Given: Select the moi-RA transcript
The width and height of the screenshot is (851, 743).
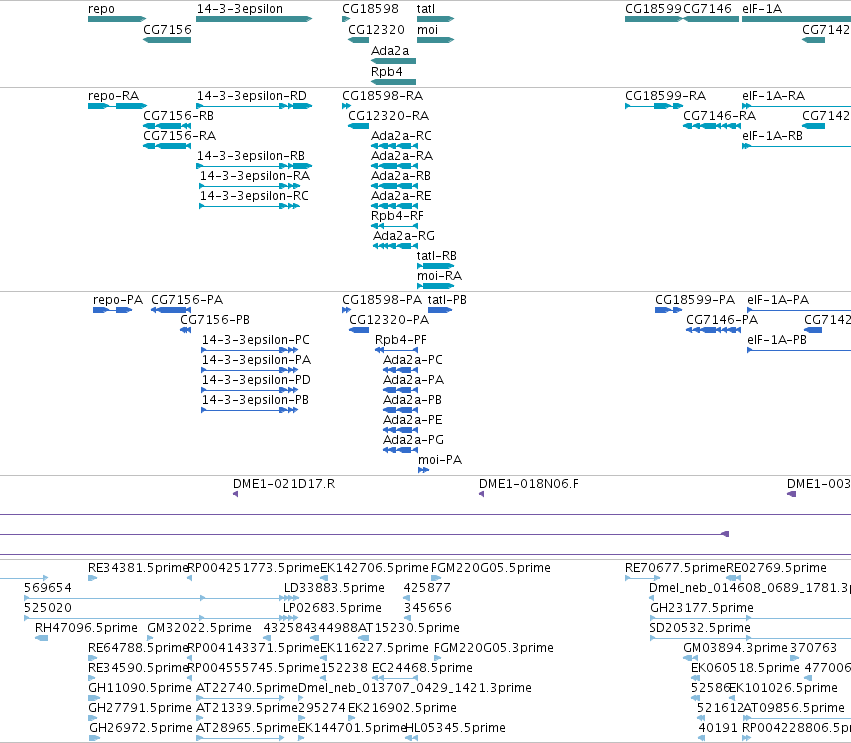Looking at the screenshot, I should pos(435,286).
